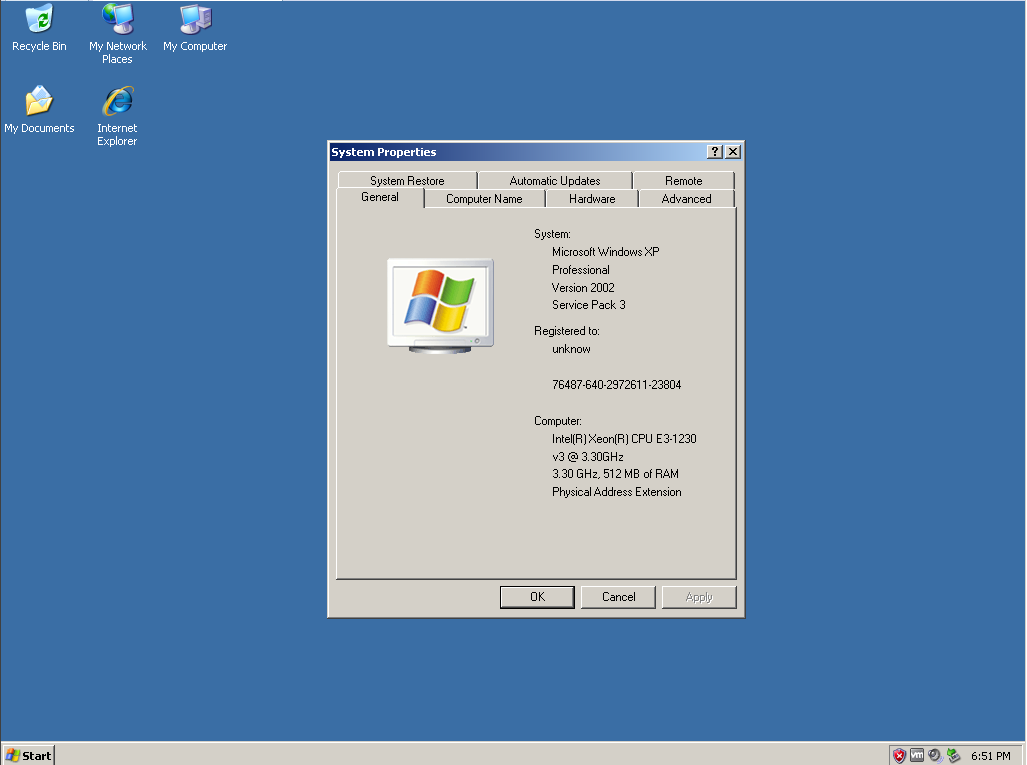Click the 'Professional' edition text
The height and width of the screenshot is (765, 1027).
point(581,270)
